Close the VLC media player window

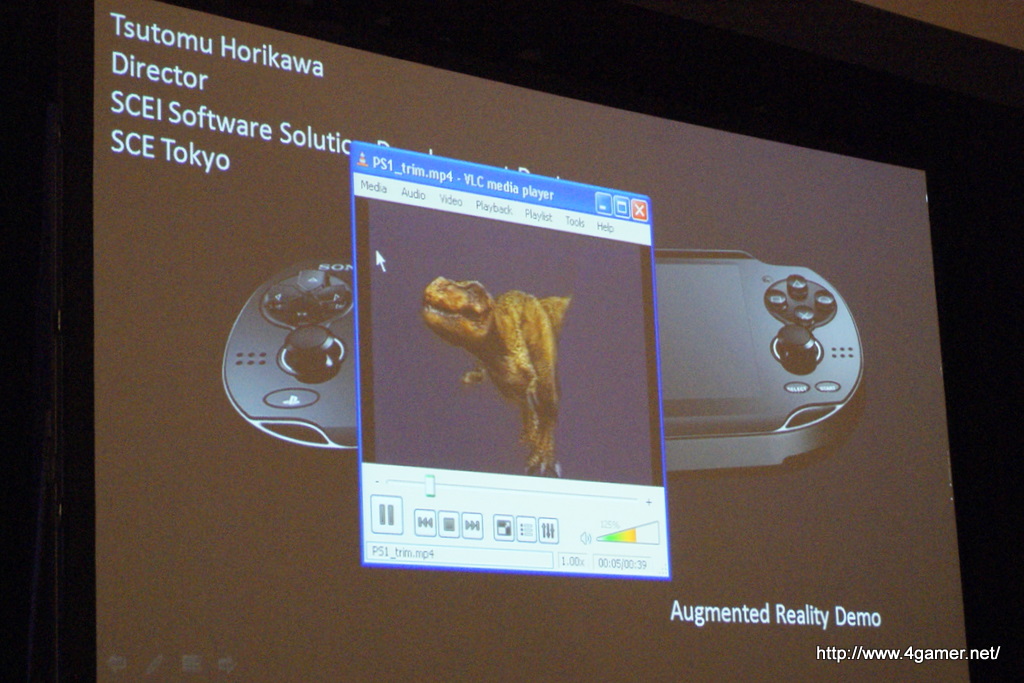tap(639, 210)
